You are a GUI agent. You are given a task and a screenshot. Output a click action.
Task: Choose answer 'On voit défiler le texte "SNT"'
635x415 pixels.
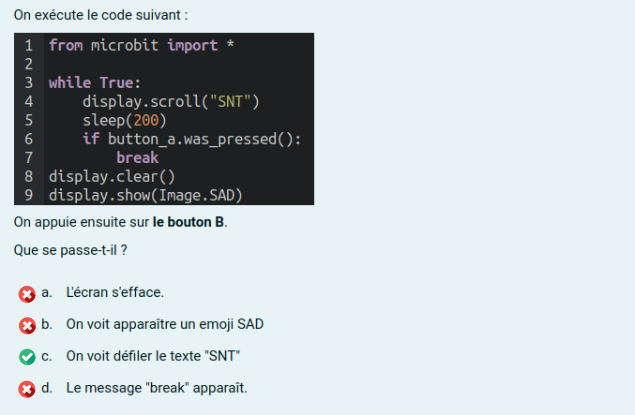[x=153, y=356]
